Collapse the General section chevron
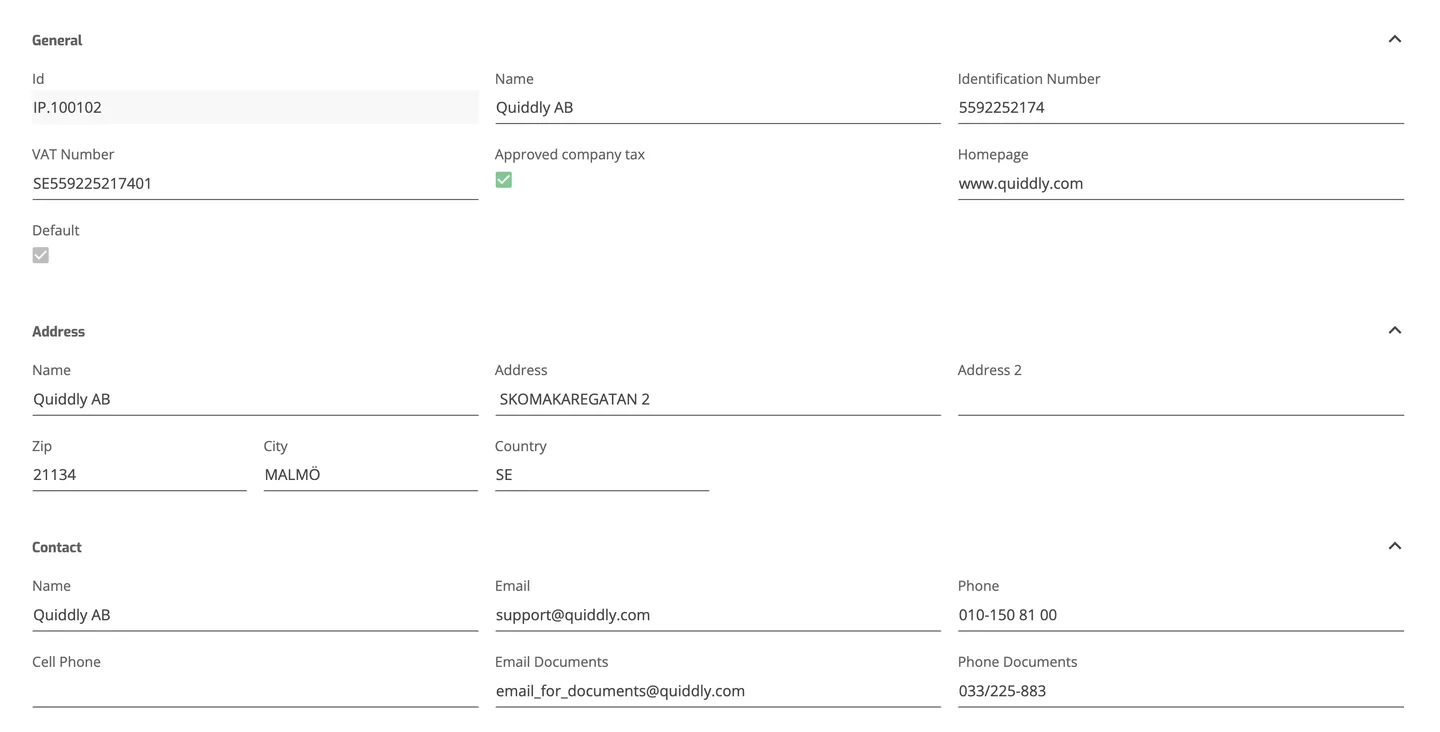 pyautogui.click(x=1394, y=39)
